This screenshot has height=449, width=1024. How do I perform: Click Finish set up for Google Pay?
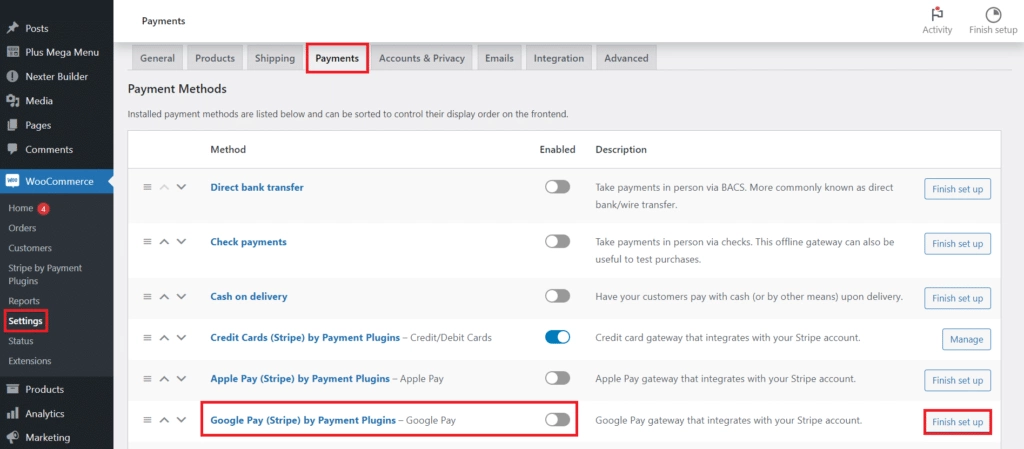pos(957,422)
